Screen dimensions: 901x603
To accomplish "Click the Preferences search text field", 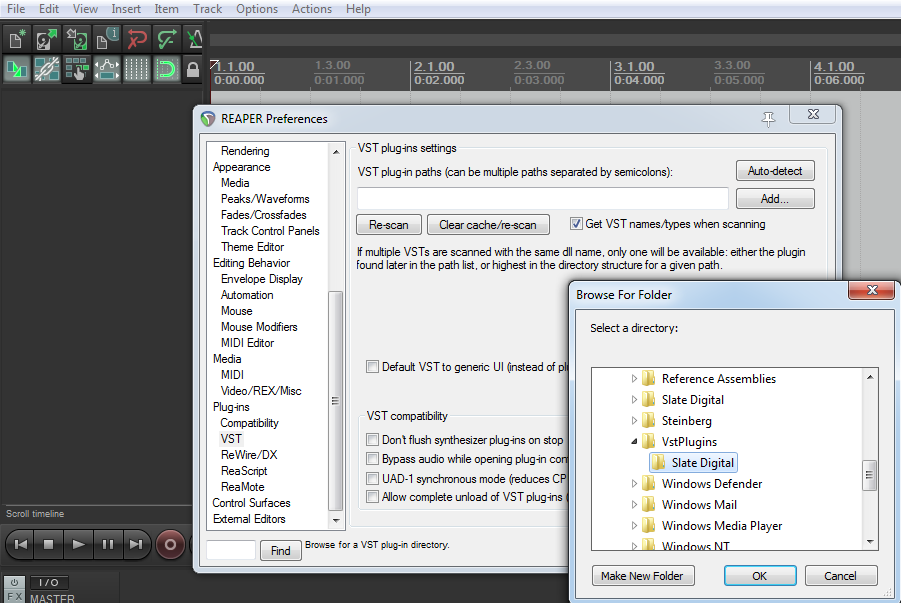I will [x=231, y=550].
